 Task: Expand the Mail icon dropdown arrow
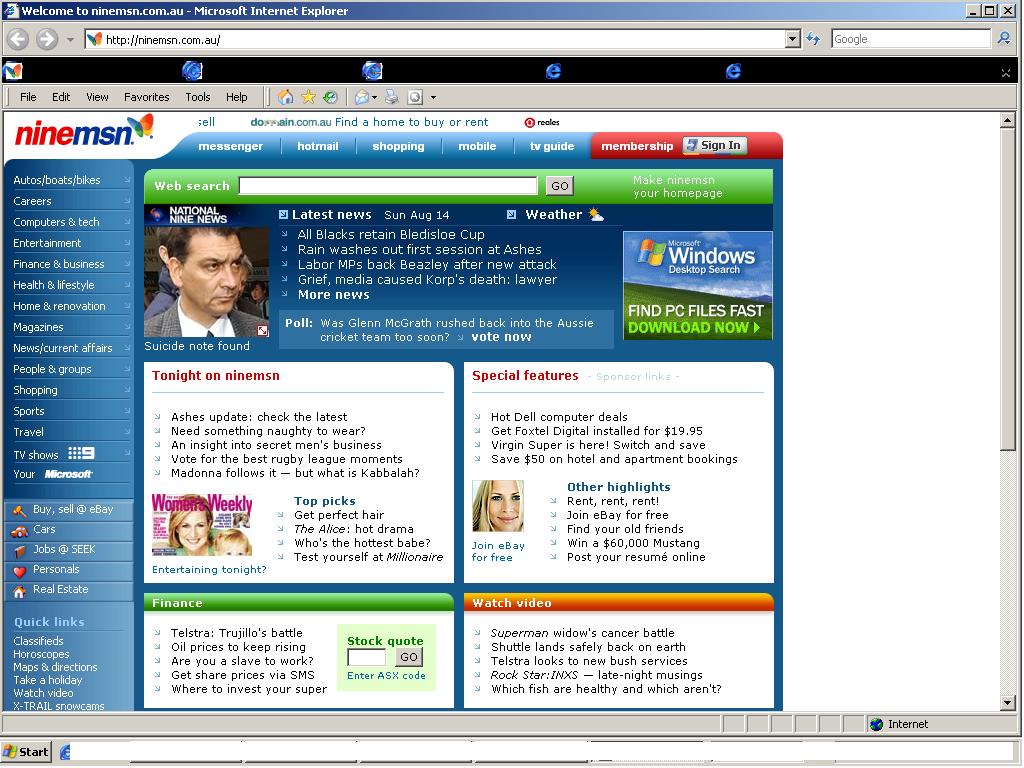click(x=374, y=98)
